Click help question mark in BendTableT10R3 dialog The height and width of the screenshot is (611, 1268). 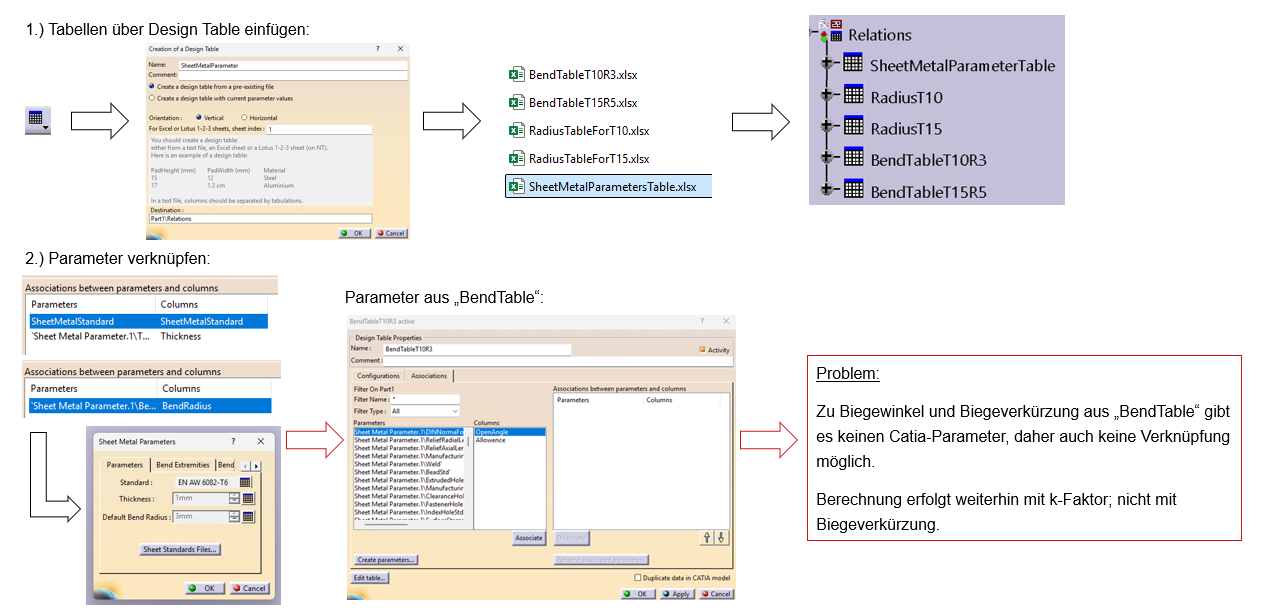(701, 321)
